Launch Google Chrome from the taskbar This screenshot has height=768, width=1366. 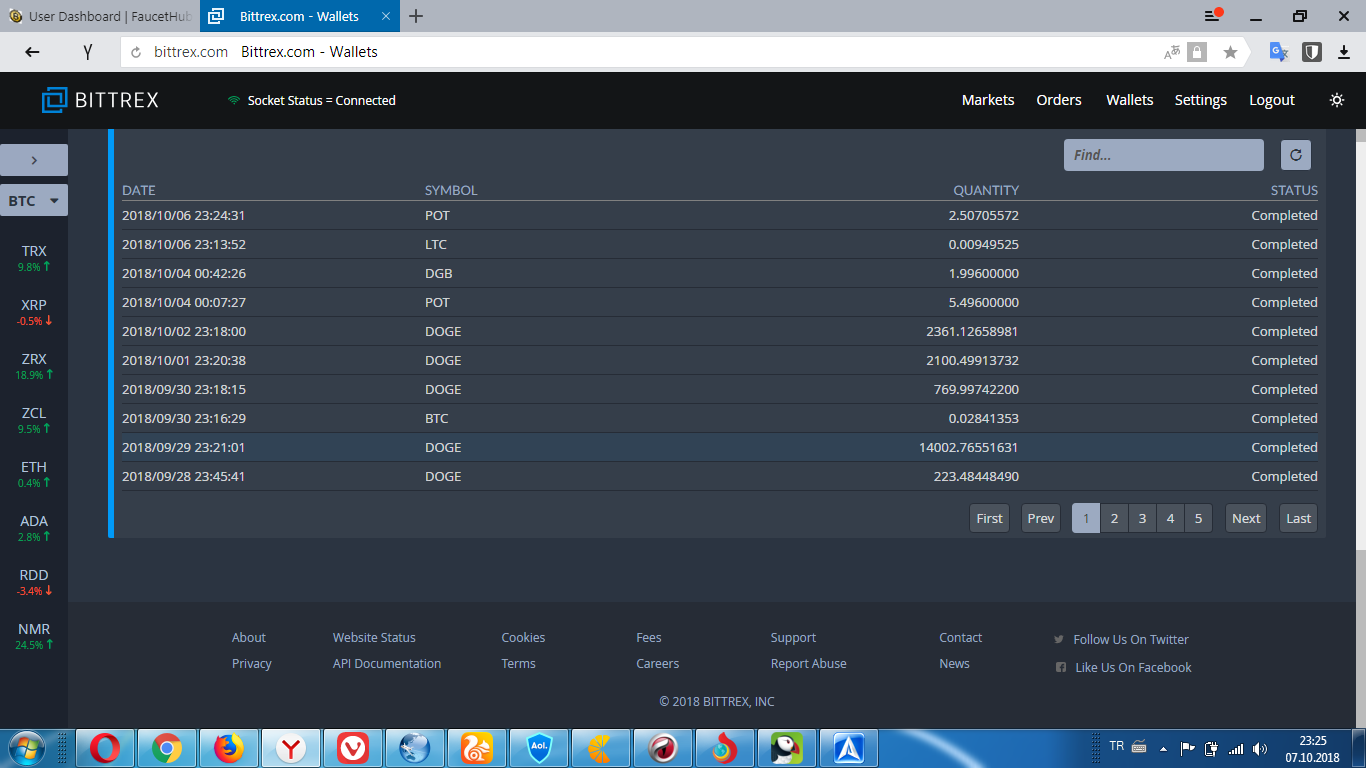[x=167, y=748]
